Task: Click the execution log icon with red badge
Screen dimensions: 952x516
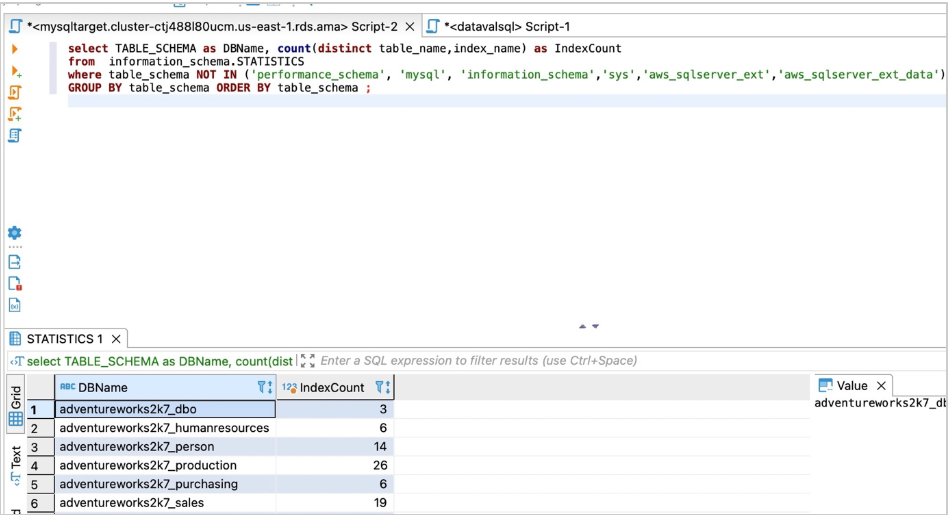Action: pos(15,284)
